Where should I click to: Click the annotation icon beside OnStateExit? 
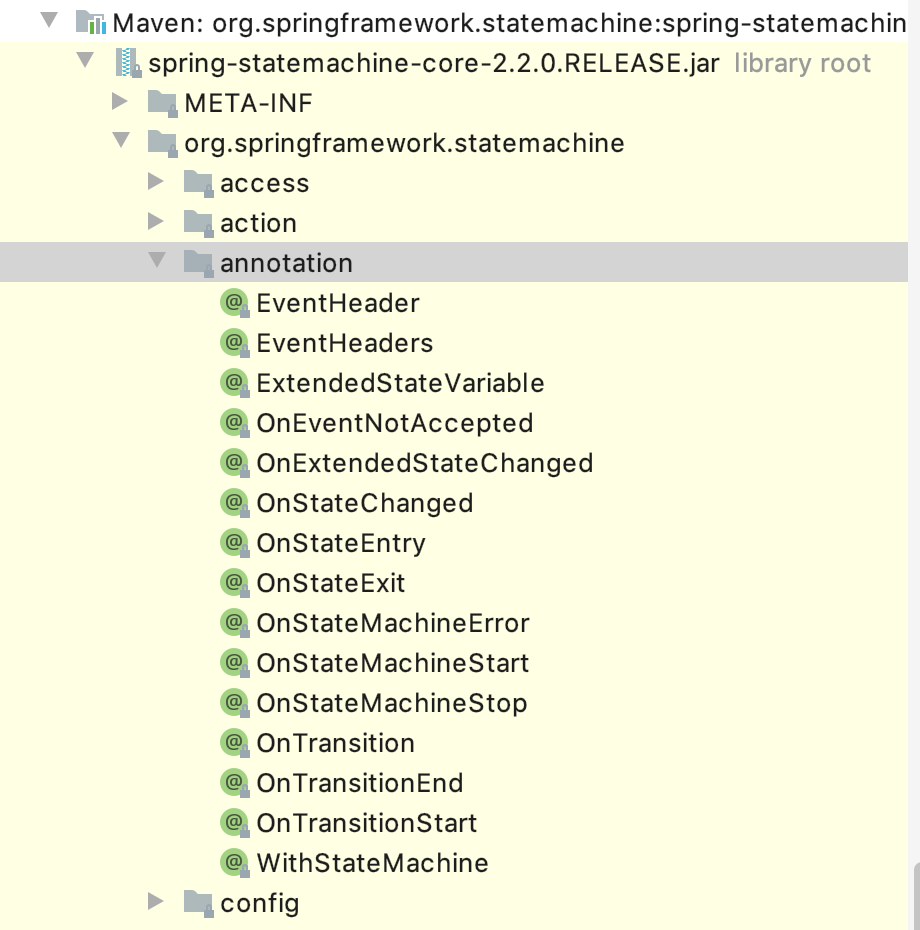235,583
